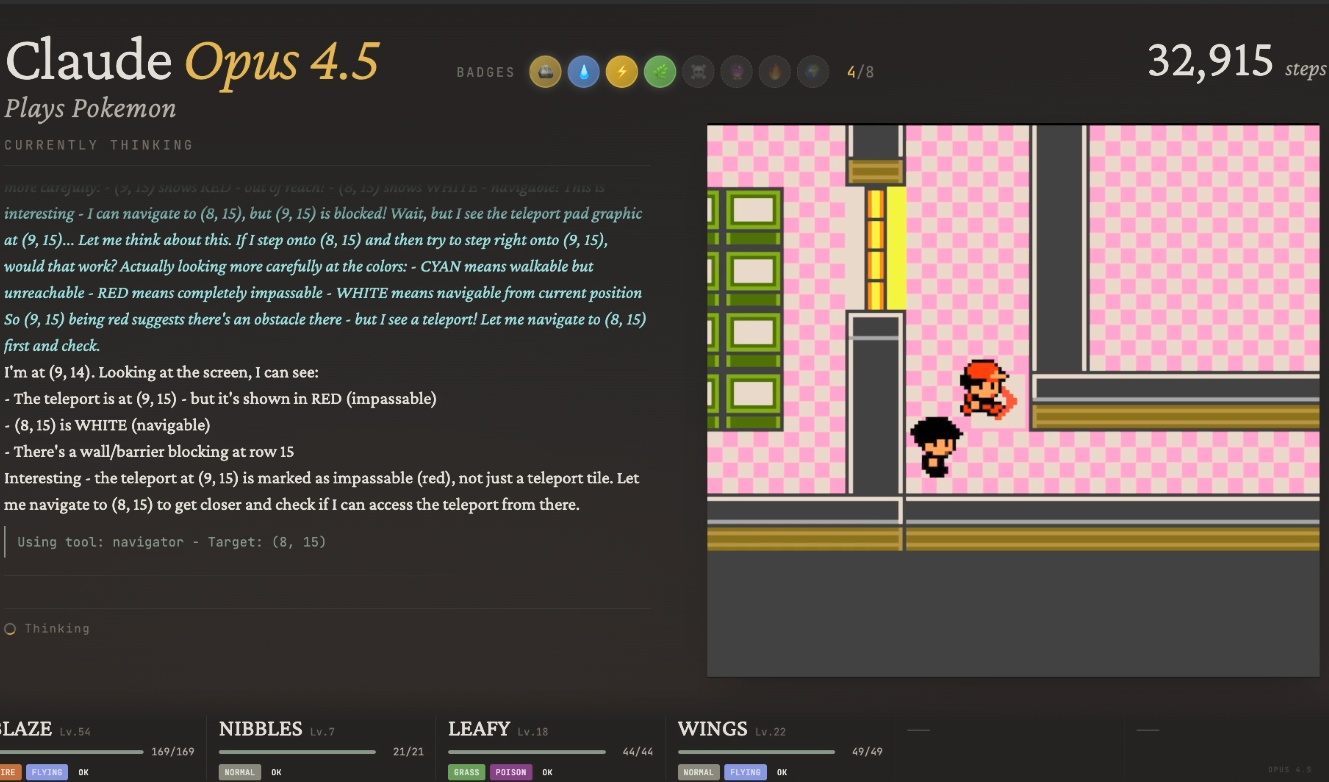Click the OK status under LEAFY
Viewport: 1329px width, 782px height.
548,772
